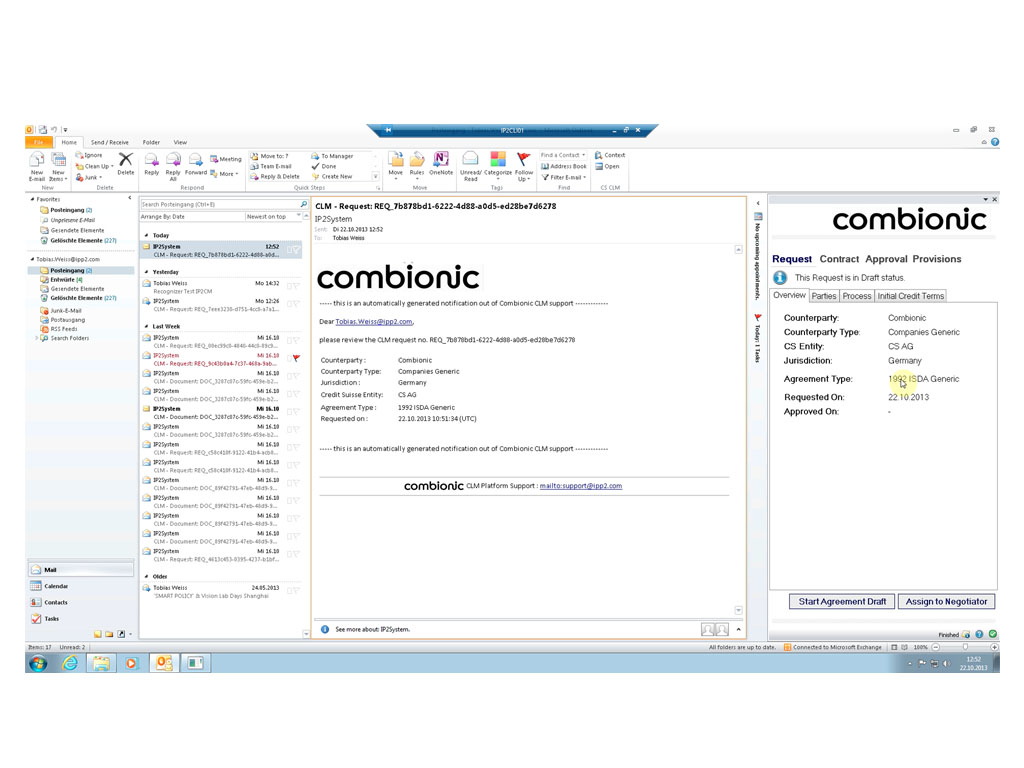Click the mailto:support@ipp2.com link
The image size is (1024, 768).
[x=580, y=486]
